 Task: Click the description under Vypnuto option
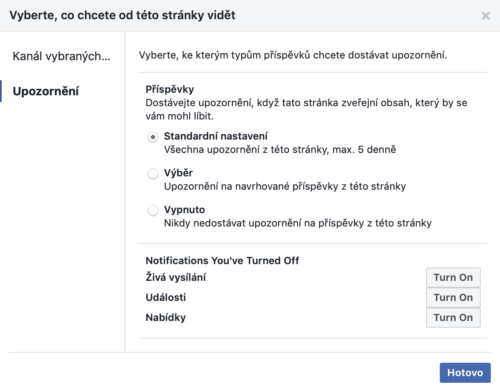pyautogui.click(x=298, y=223)
